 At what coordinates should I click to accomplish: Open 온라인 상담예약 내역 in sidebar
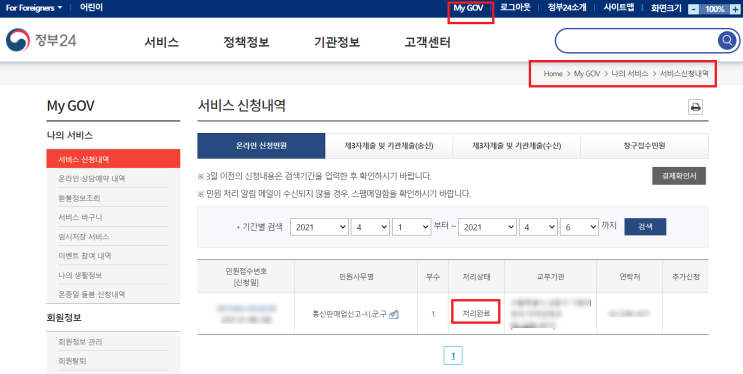tap(91, 179)
